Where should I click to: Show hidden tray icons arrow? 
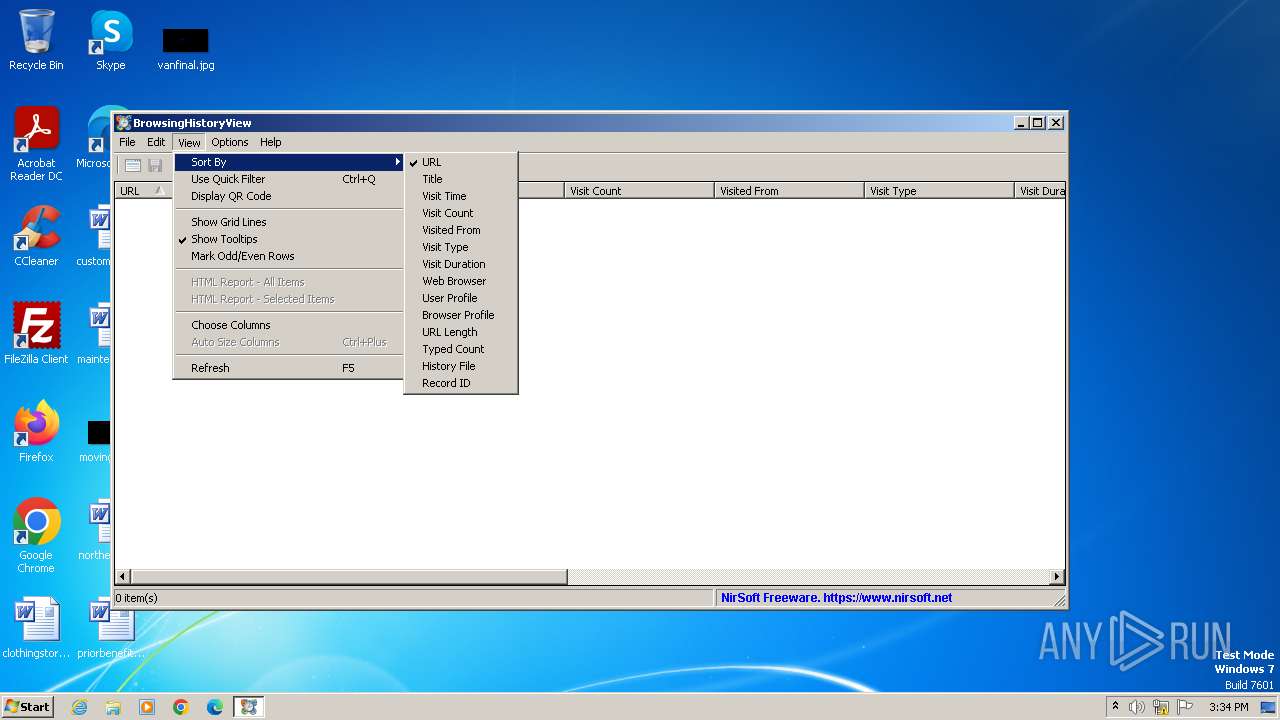tap(1115, 706)
